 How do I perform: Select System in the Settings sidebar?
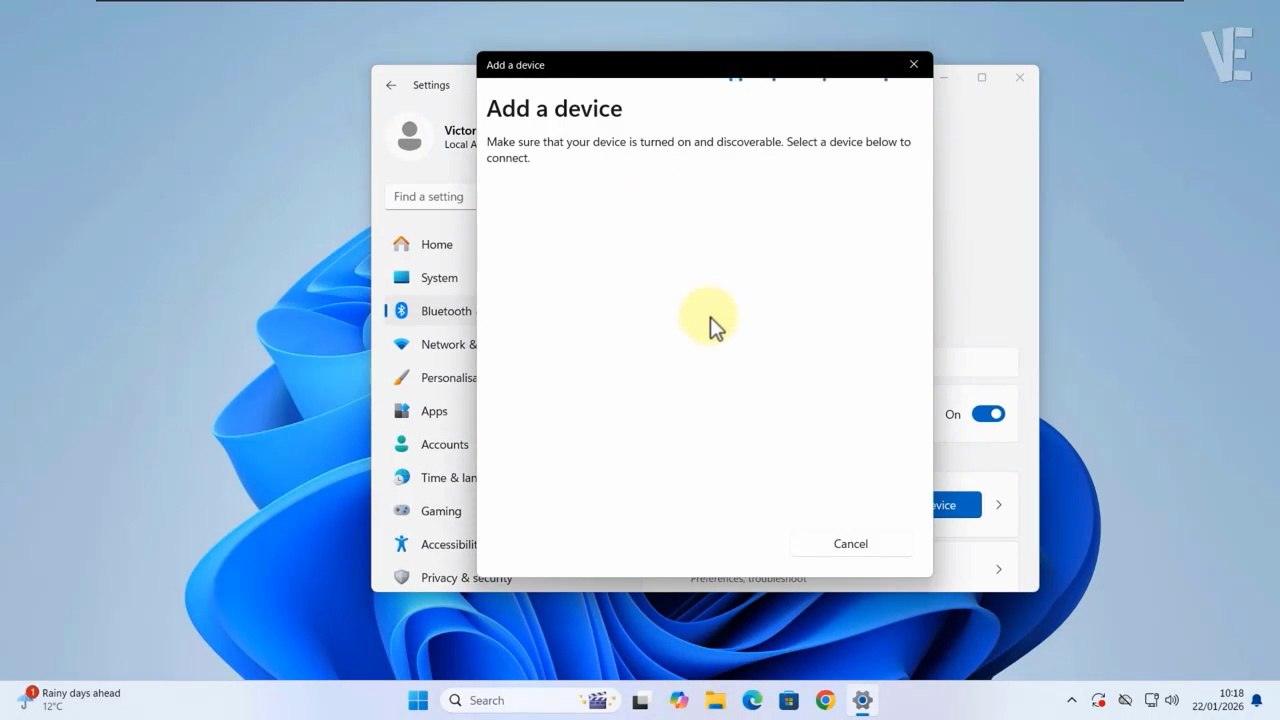439,278
